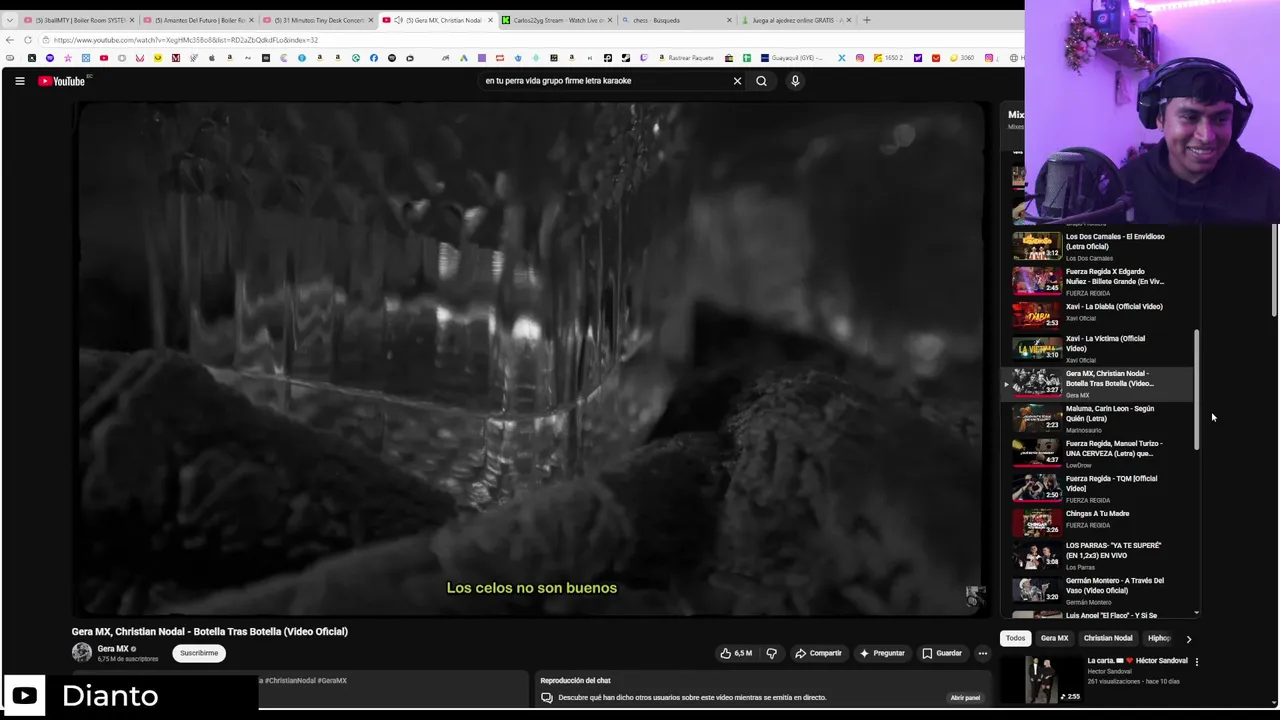Click the video player to pause playback
The width and height of the screenshot is (1280, 720).
531,358
